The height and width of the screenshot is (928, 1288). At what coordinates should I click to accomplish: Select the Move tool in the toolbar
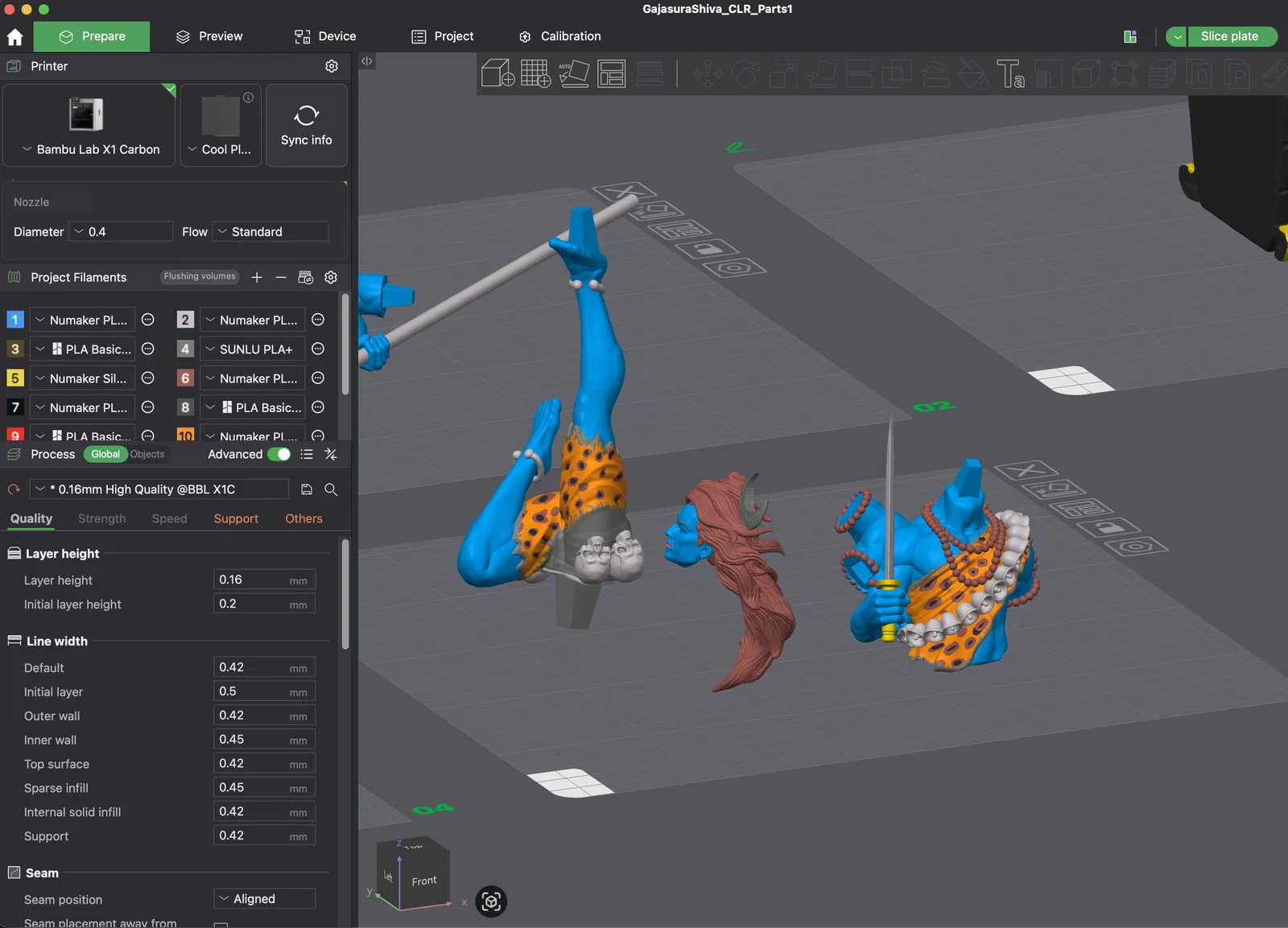pos(708,74)
